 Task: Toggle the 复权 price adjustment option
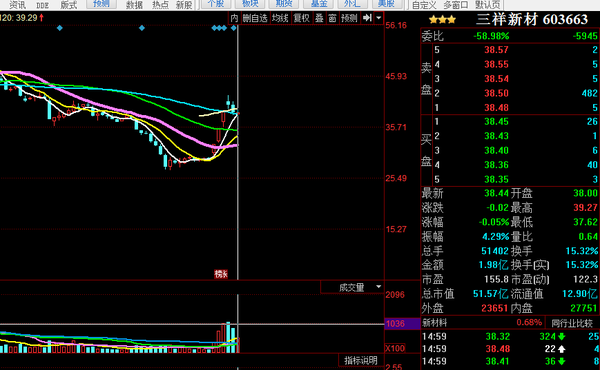302,18
